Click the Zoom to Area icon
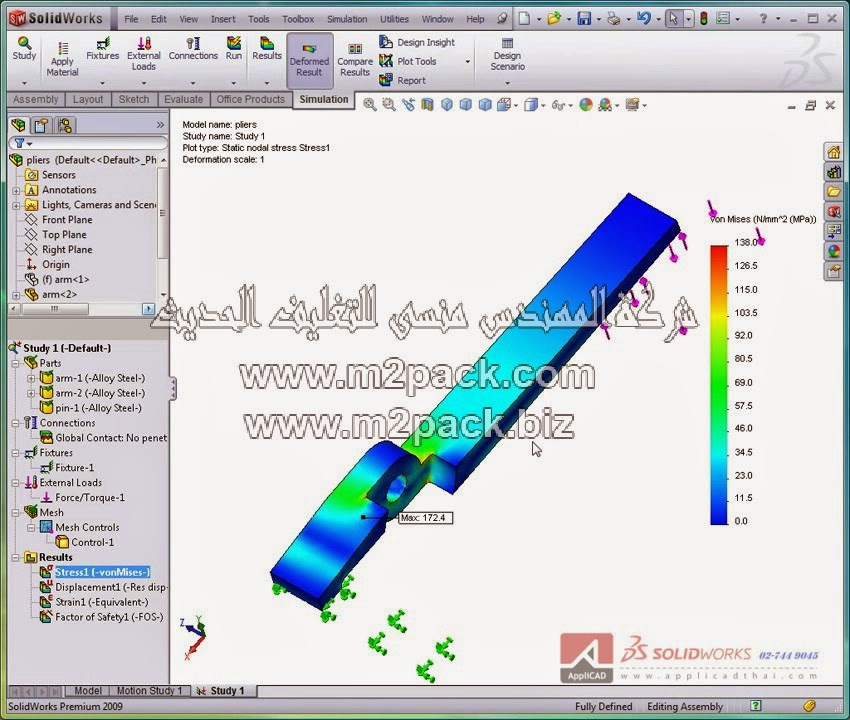Viewport: 850px width, 720px height. (389, 105)
